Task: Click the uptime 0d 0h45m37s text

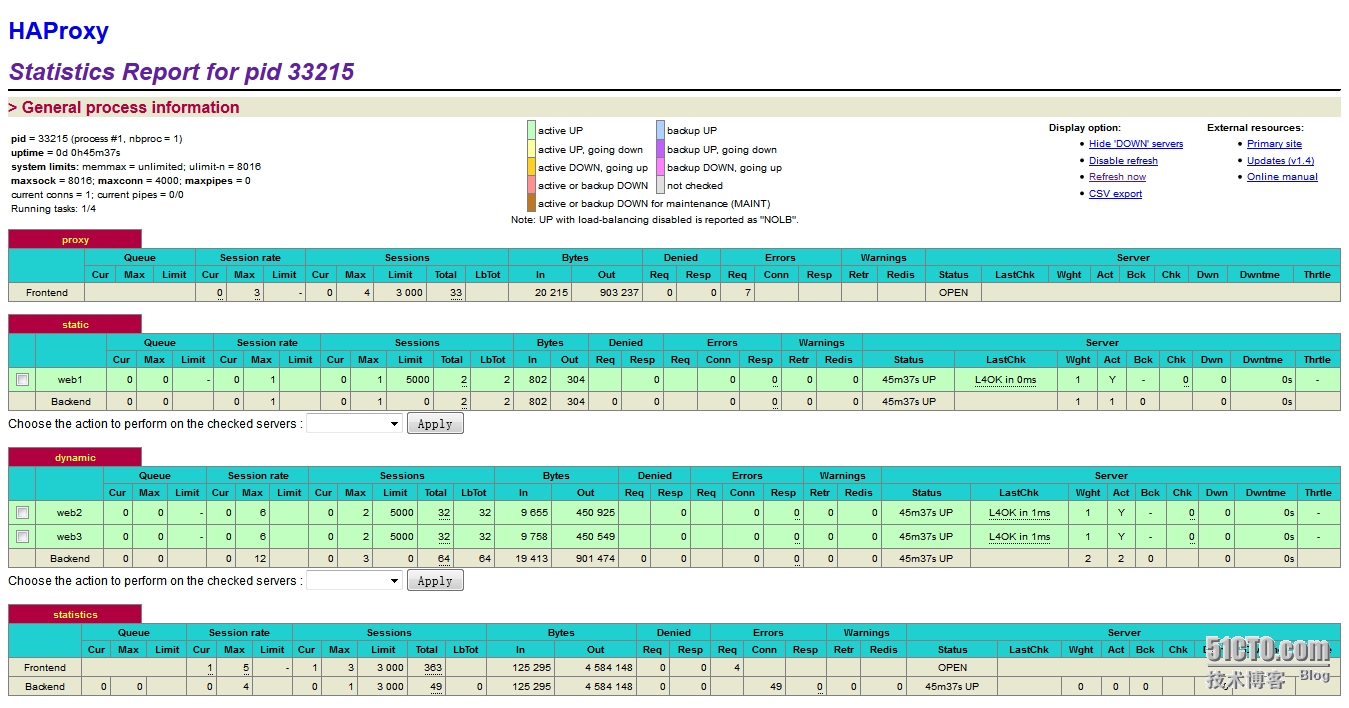Action: pos(66,152)
